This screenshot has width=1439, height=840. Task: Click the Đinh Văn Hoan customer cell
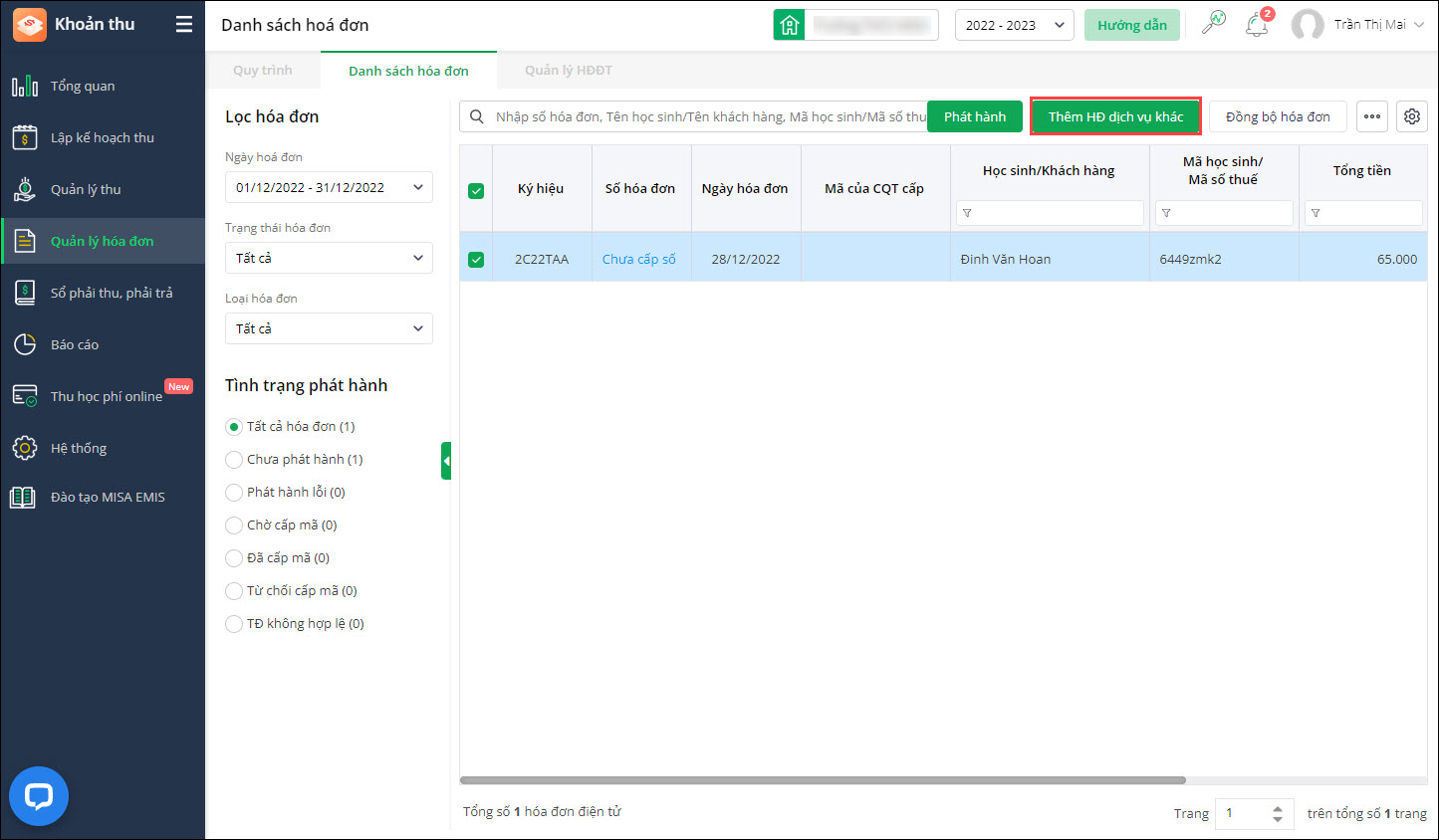tap(1050, 259)
